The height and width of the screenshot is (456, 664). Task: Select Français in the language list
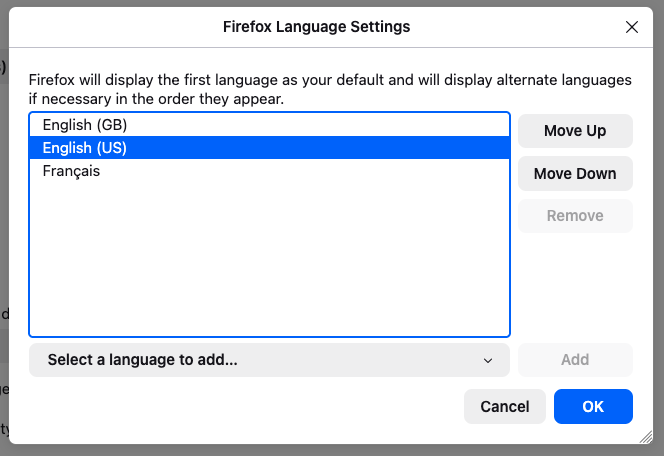click(269, 171)
